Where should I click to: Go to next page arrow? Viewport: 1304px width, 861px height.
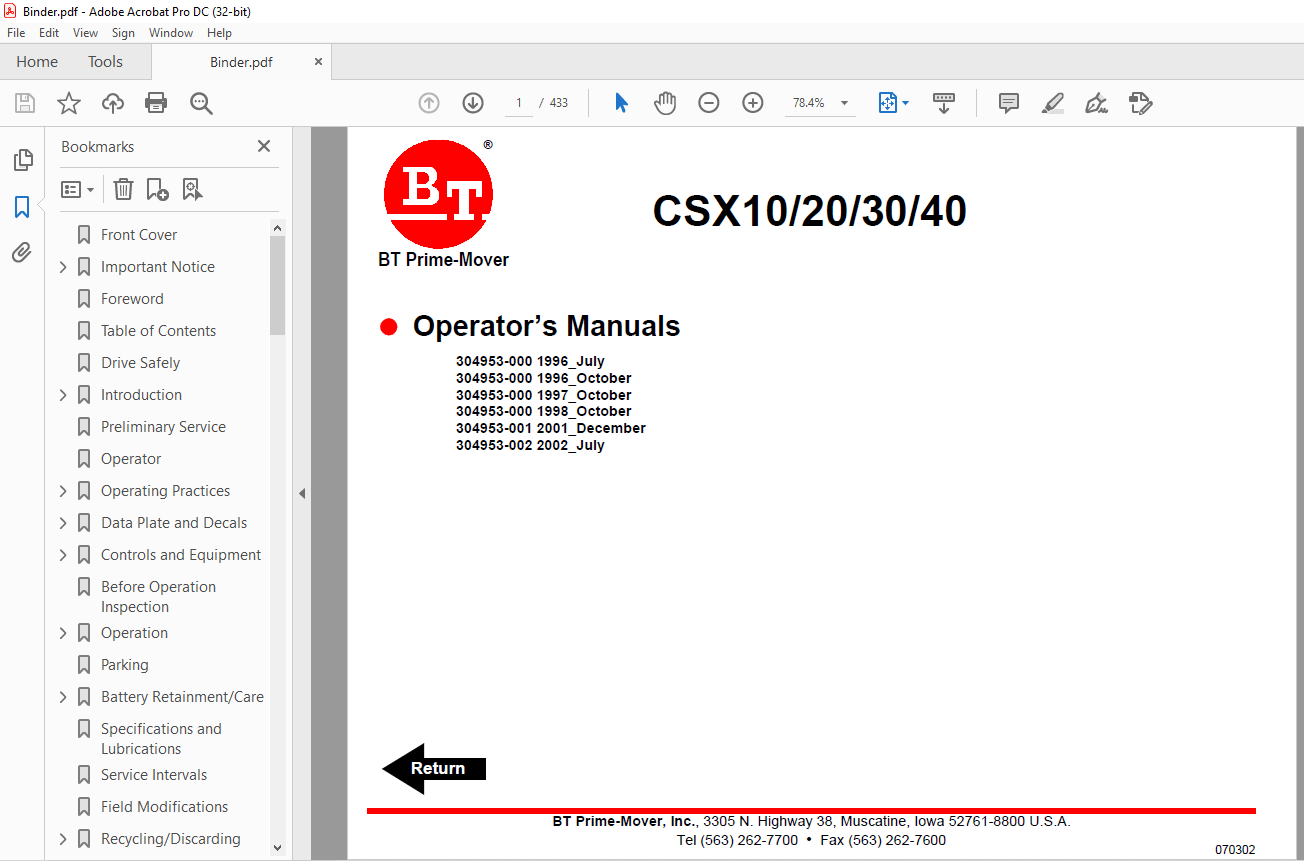pos(473,103)
